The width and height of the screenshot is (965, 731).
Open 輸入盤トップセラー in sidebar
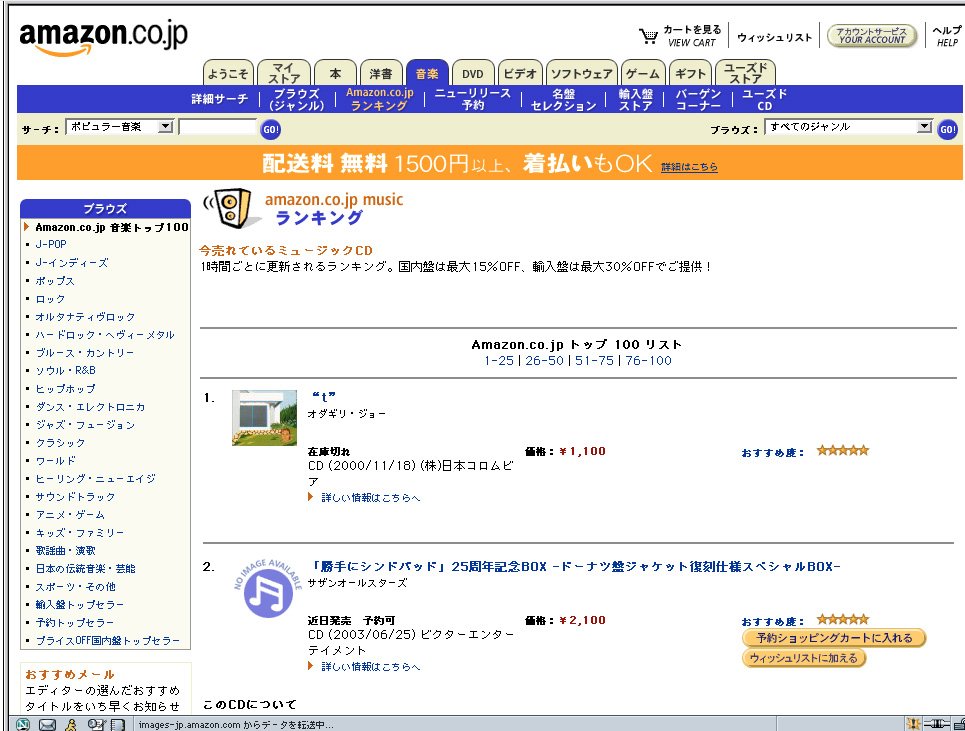79,604
